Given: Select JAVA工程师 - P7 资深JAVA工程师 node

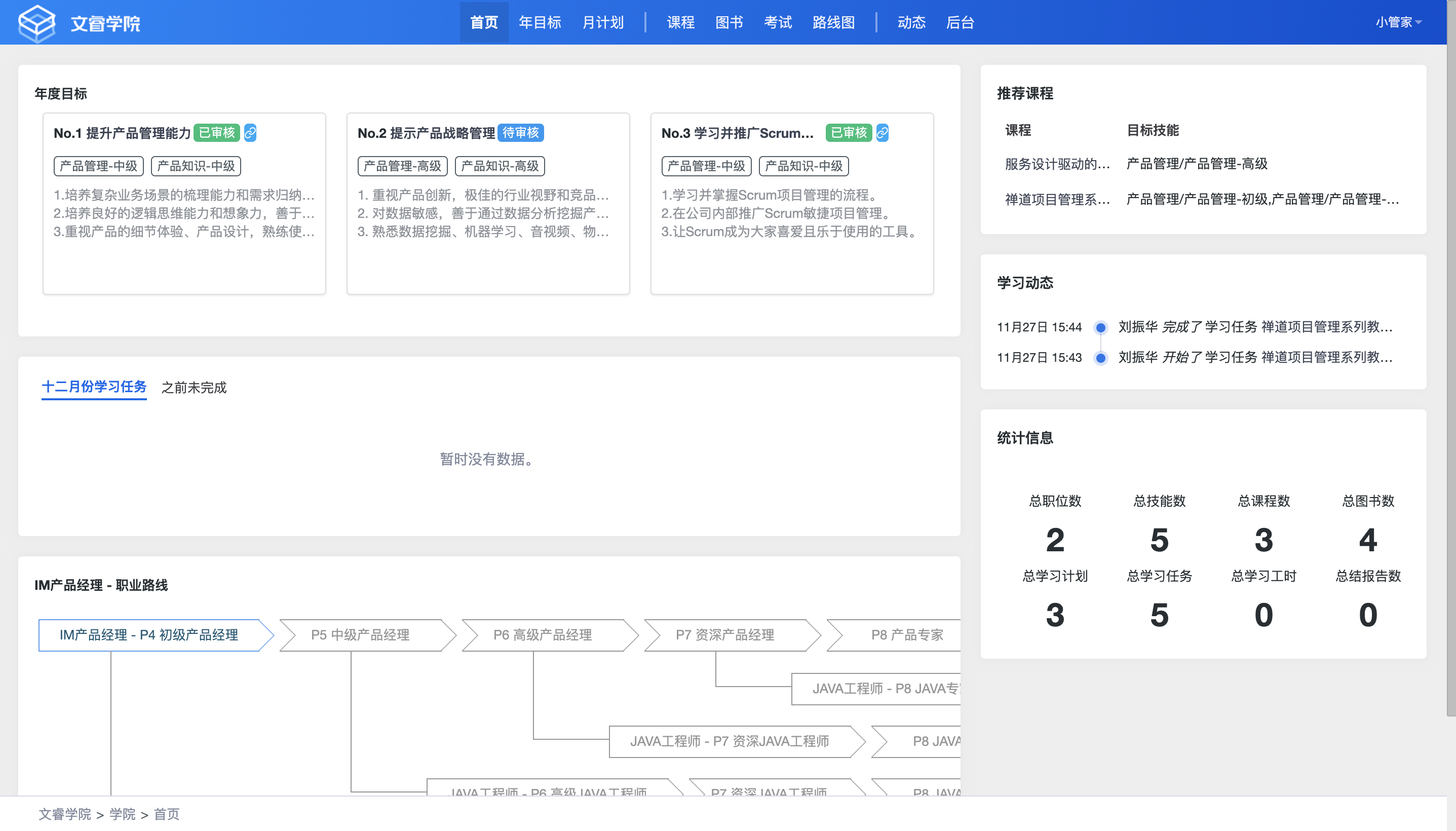Looking at the screenshot, I should pyautogui.click(x=729, y=741).
